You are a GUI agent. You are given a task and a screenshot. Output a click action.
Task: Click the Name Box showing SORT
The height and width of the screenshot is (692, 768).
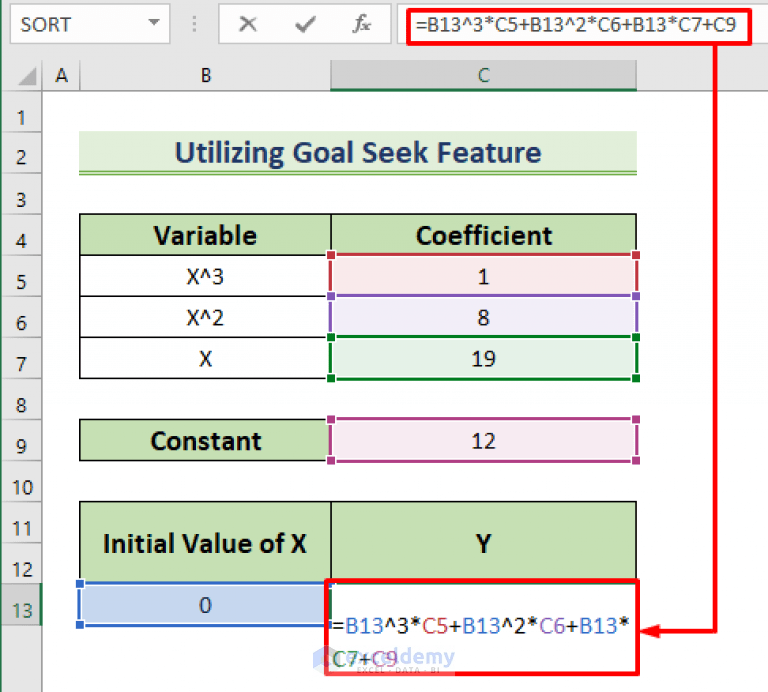pos(90,24)
